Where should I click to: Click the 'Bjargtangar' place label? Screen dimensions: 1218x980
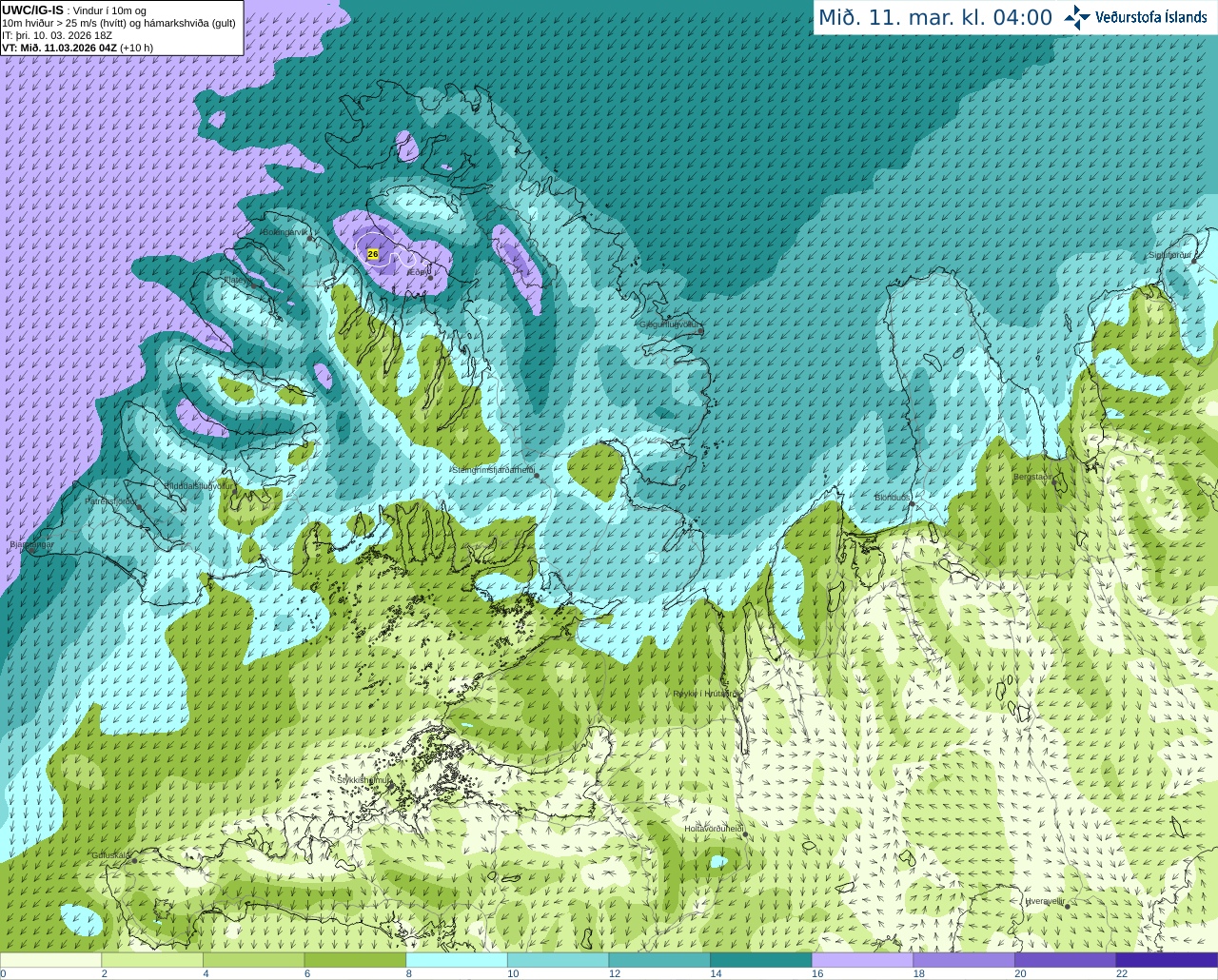point(31,544)
